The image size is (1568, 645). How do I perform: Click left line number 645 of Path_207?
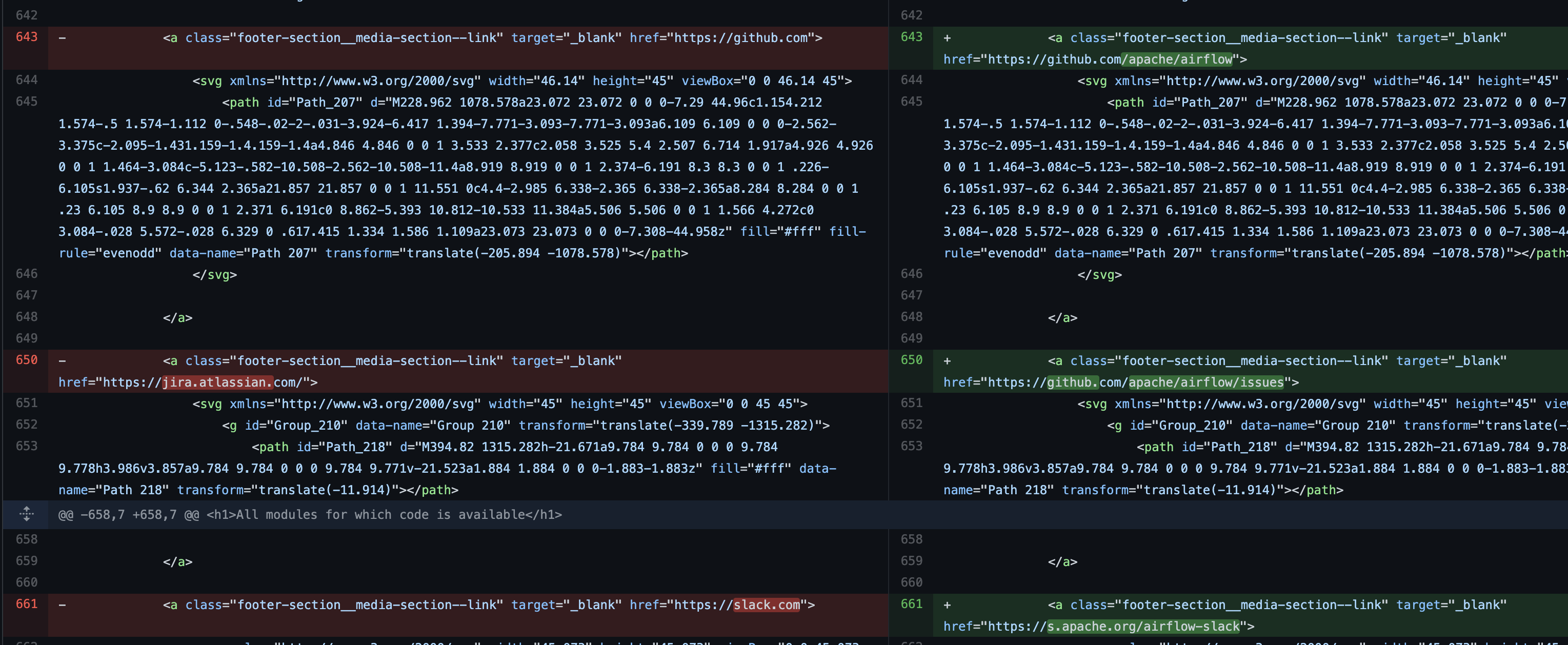[x=26, y=102]
